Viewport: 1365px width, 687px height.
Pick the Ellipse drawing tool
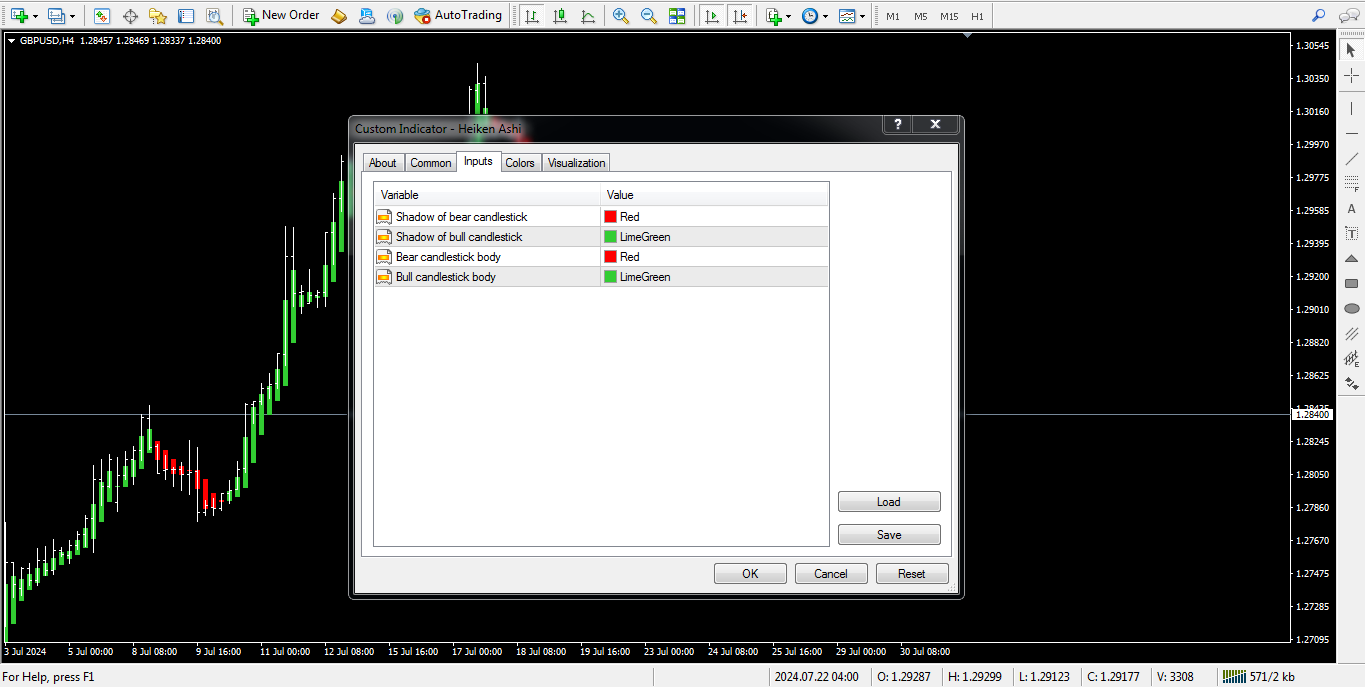click(1351, 309)
